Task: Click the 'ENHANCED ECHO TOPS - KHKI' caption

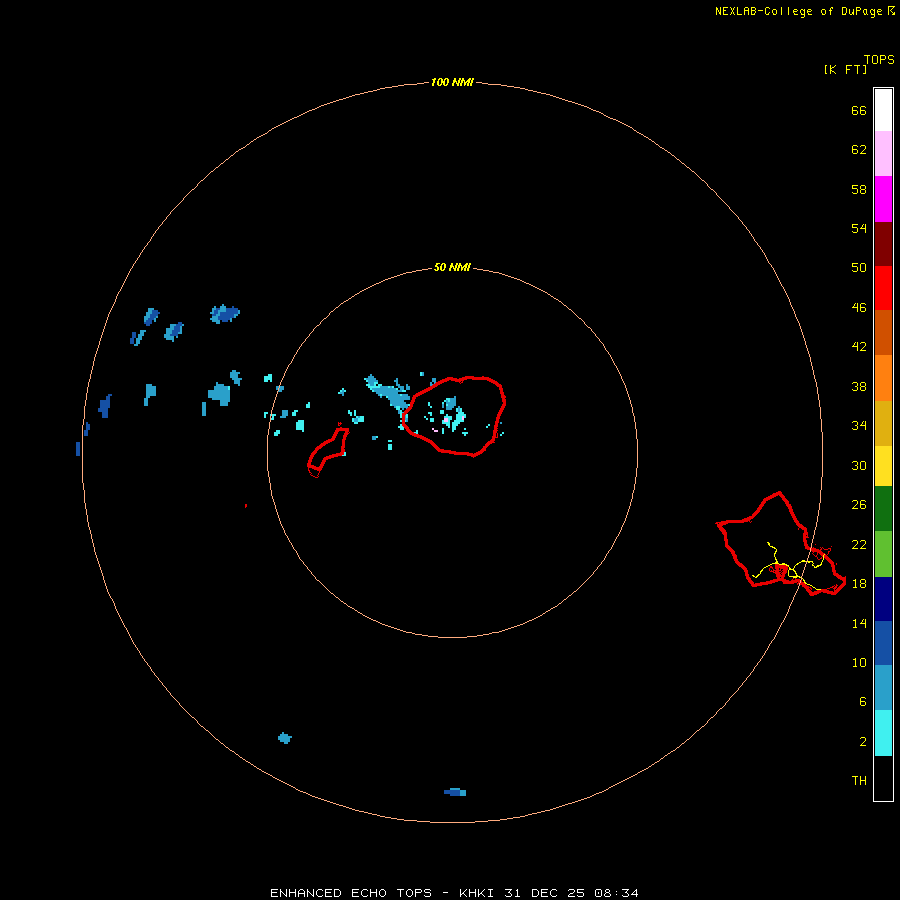Action: click(382, 893)
